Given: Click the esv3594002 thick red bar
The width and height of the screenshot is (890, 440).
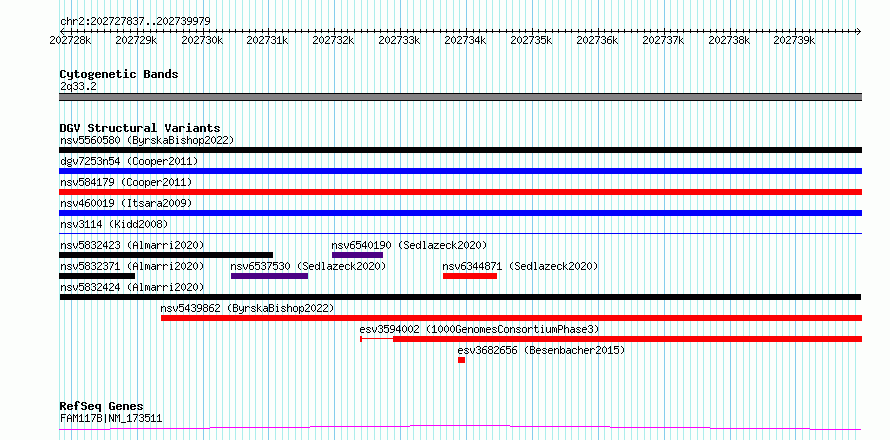Looking at the screenshot, I should [x=628, y=339].
